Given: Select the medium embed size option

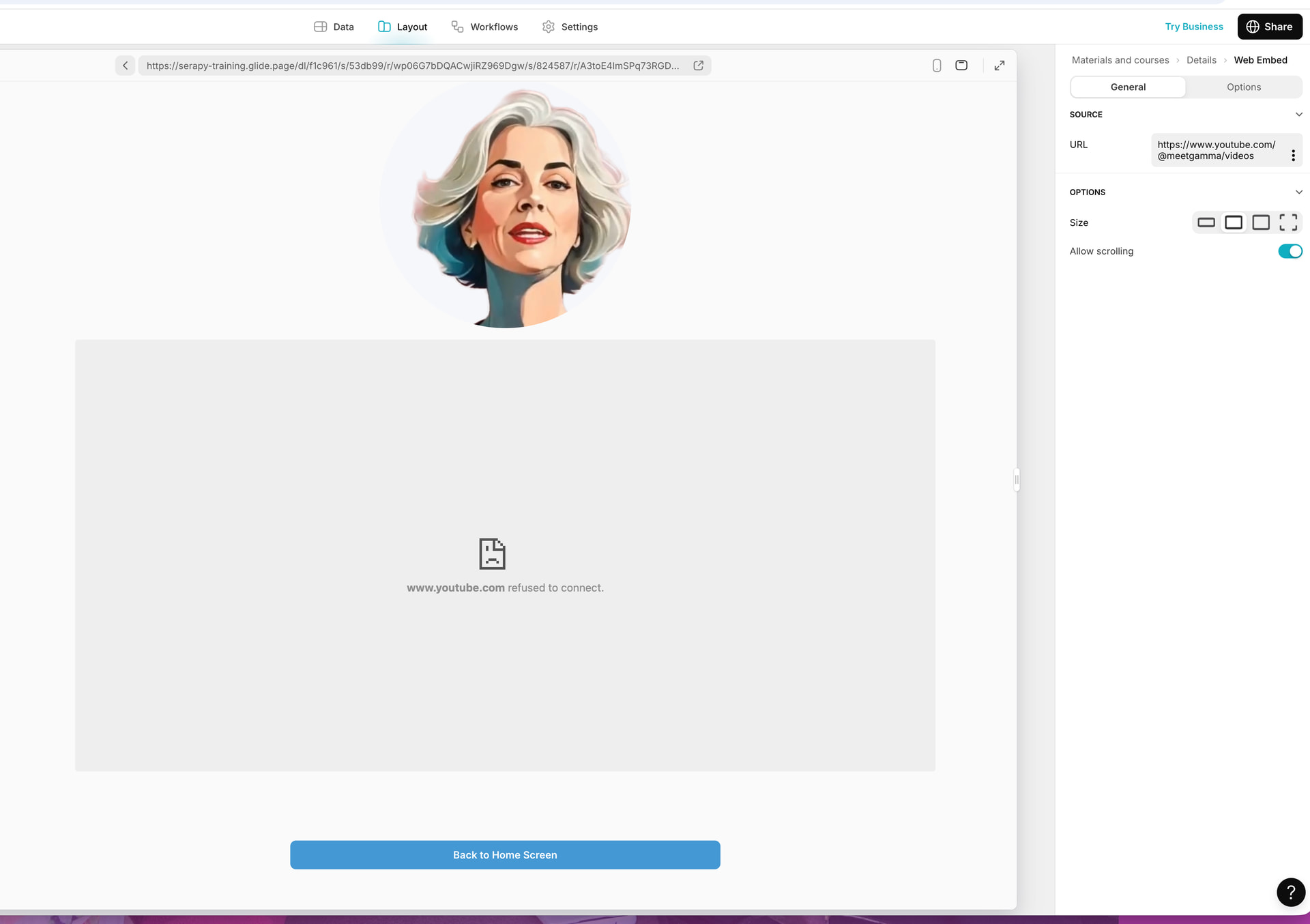Looking at the screenshot, I should 1234,222.
